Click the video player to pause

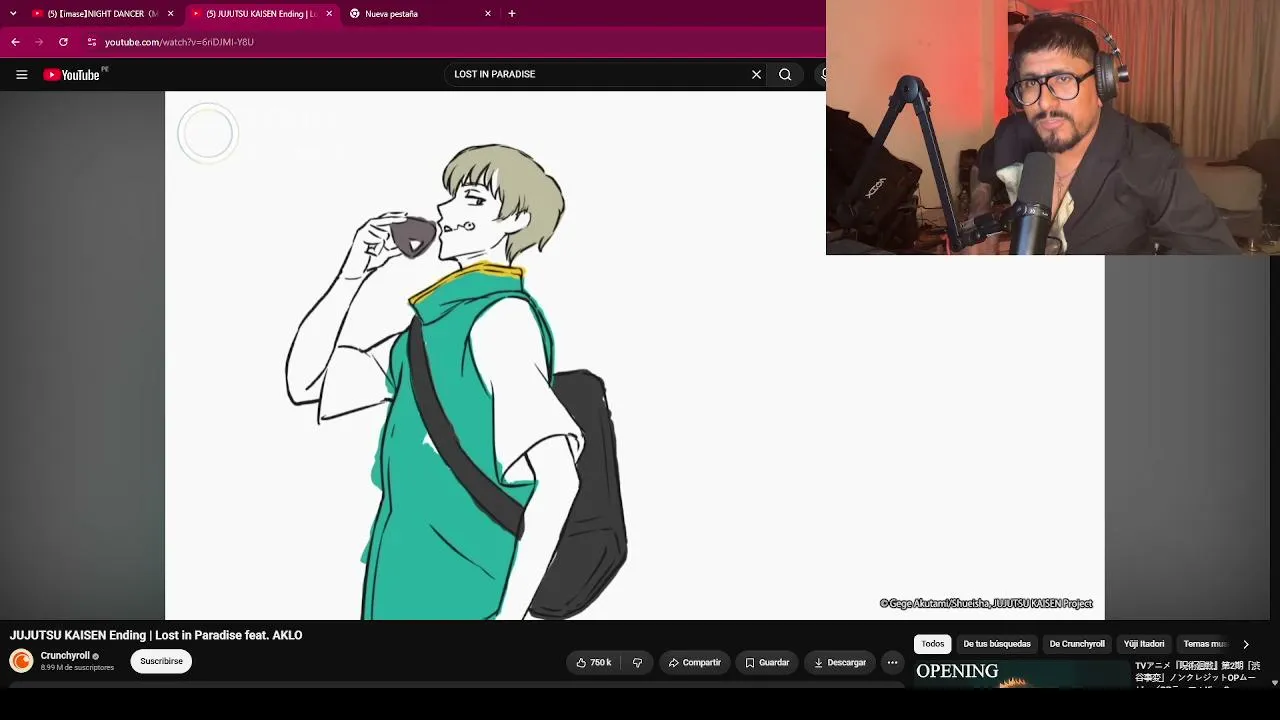(x=635, y=355)
